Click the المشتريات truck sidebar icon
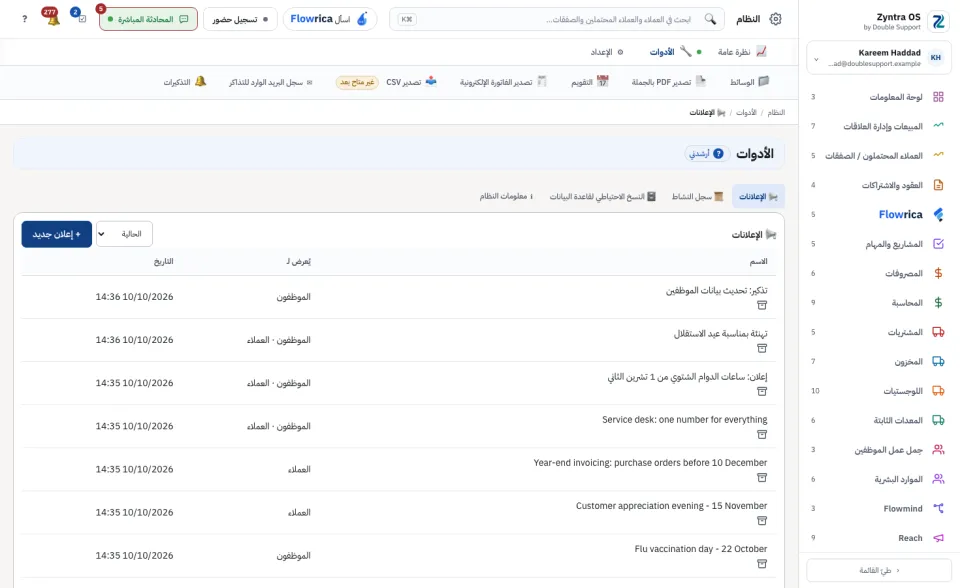The image size is (960, 588). click(x=938, y=332)
